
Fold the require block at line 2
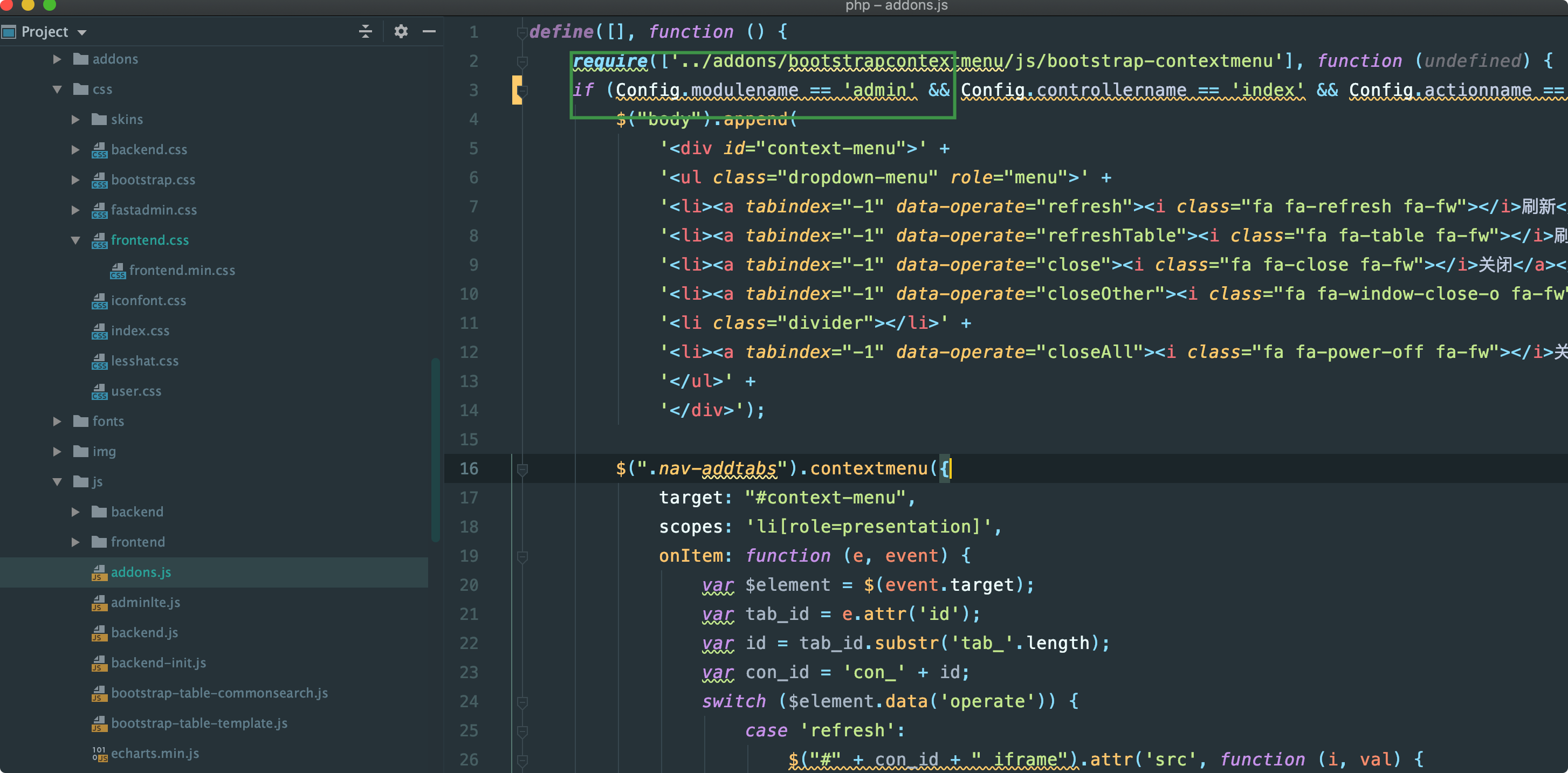tap(521, 61)
